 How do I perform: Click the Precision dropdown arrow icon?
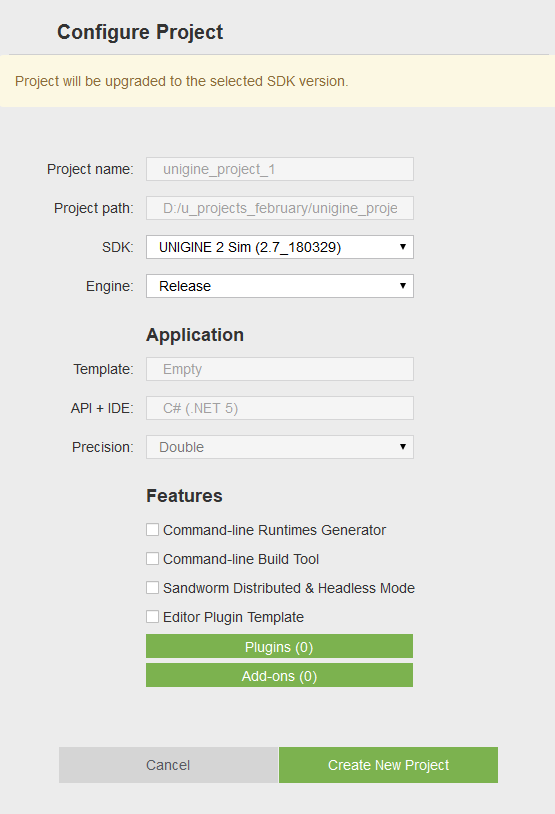tap(402, 447)
